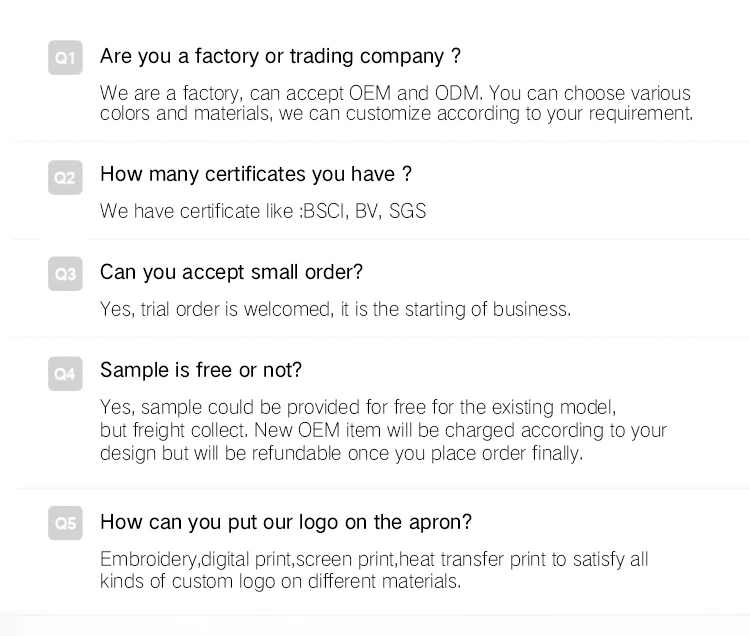Click the BSCI, BV, SGS certificate answer

(263, 211)
